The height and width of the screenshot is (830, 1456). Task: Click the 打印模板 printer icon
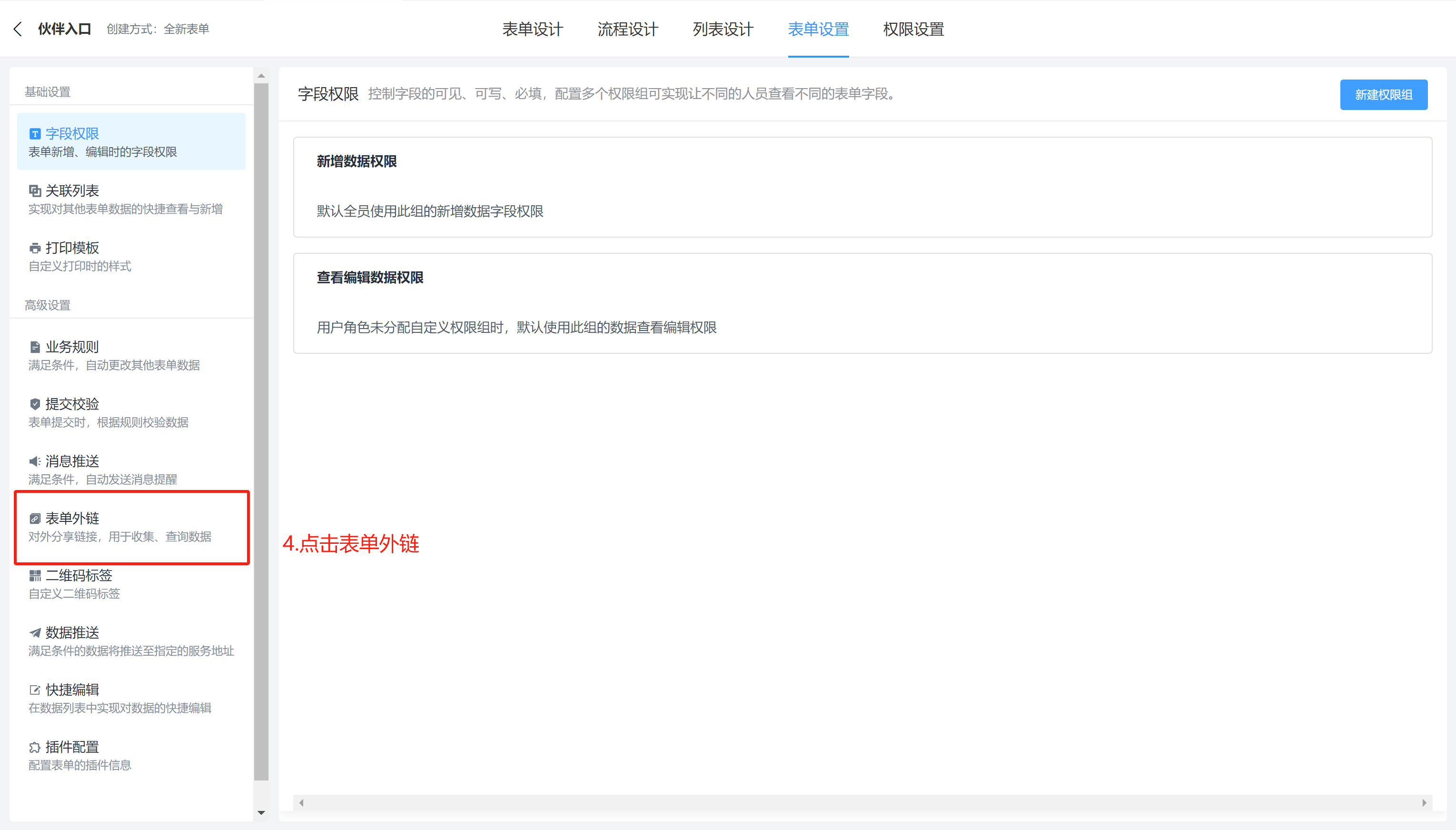coord(35,248)
